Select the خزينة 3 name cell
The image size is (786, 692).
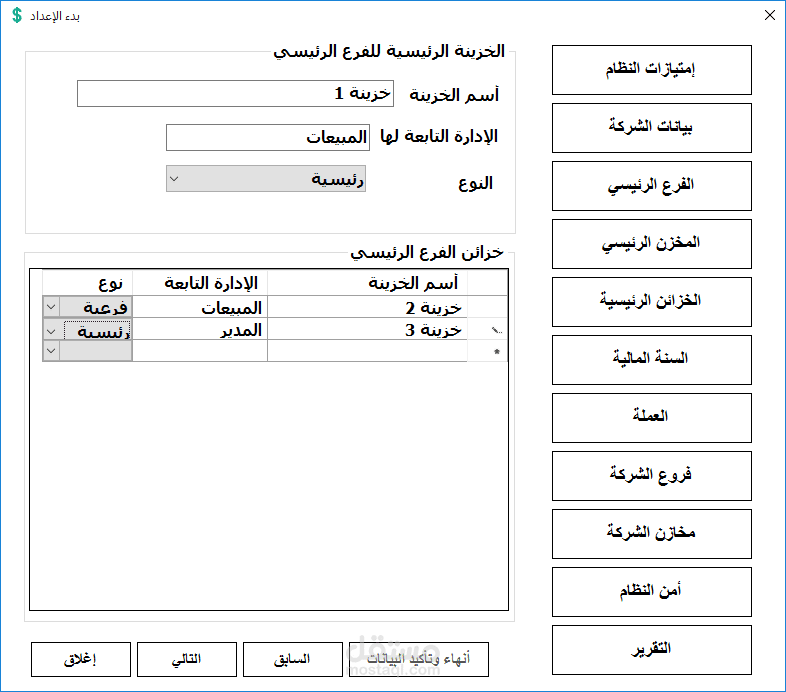pos(367,329)
